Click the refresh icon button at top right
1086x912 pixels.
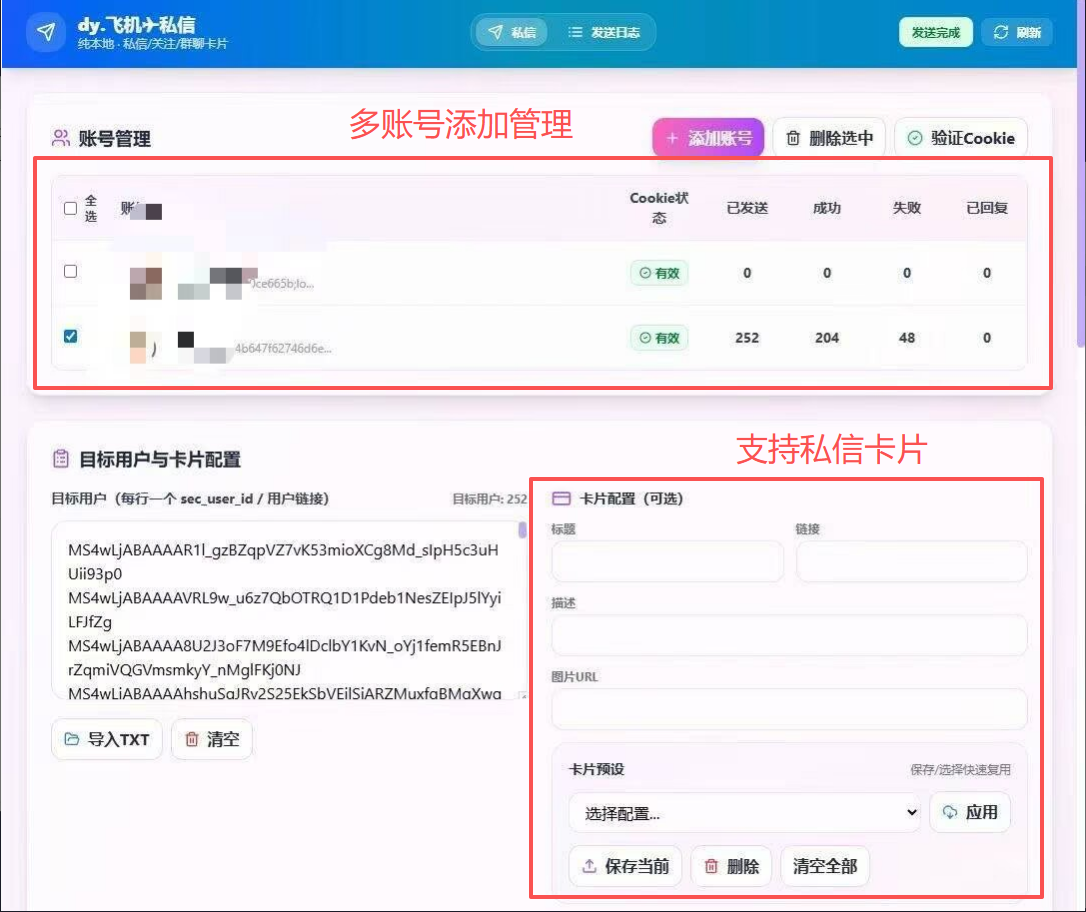(x=1001, y=32)
